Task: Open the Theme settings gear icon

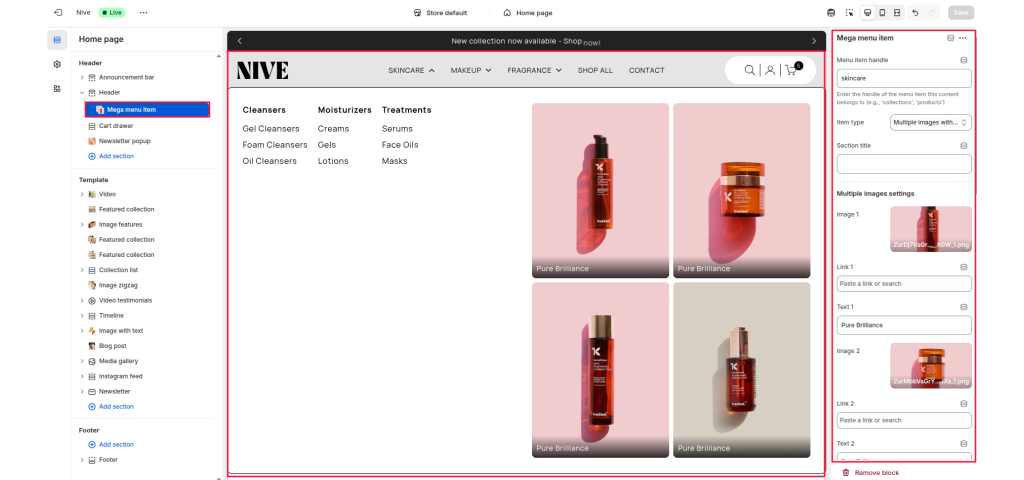Action: [x=57, y=64]
